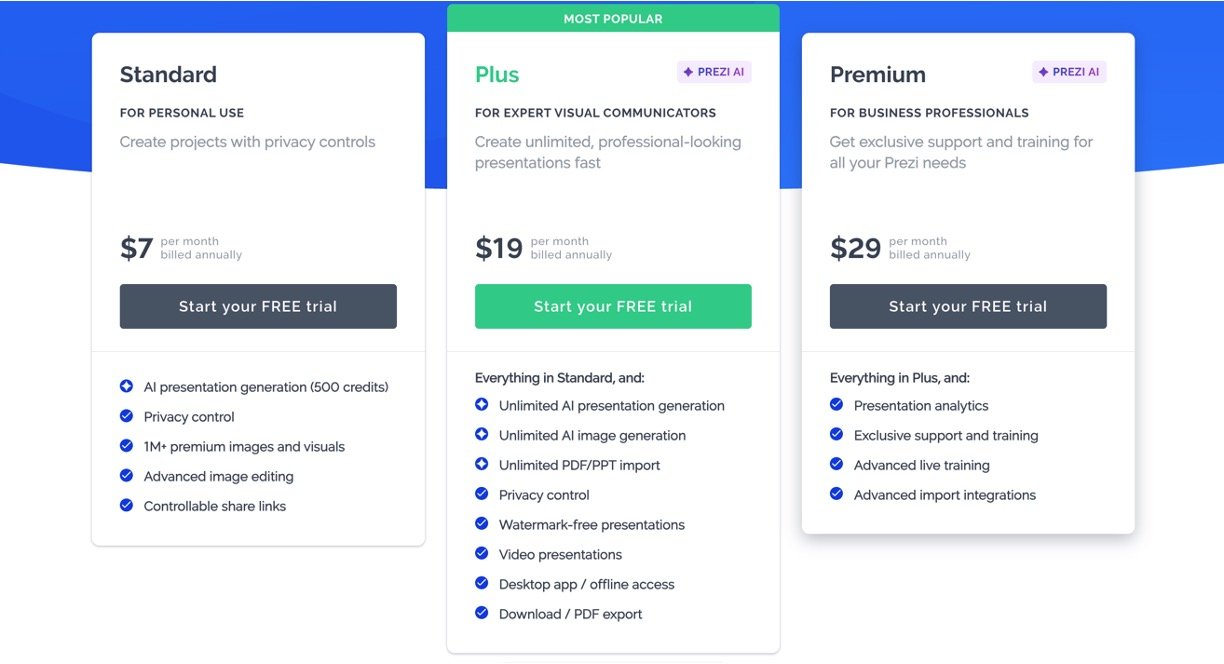Start the free trial for Plus plan
The height and width of the screenshot is (664, 1224).
613,306
